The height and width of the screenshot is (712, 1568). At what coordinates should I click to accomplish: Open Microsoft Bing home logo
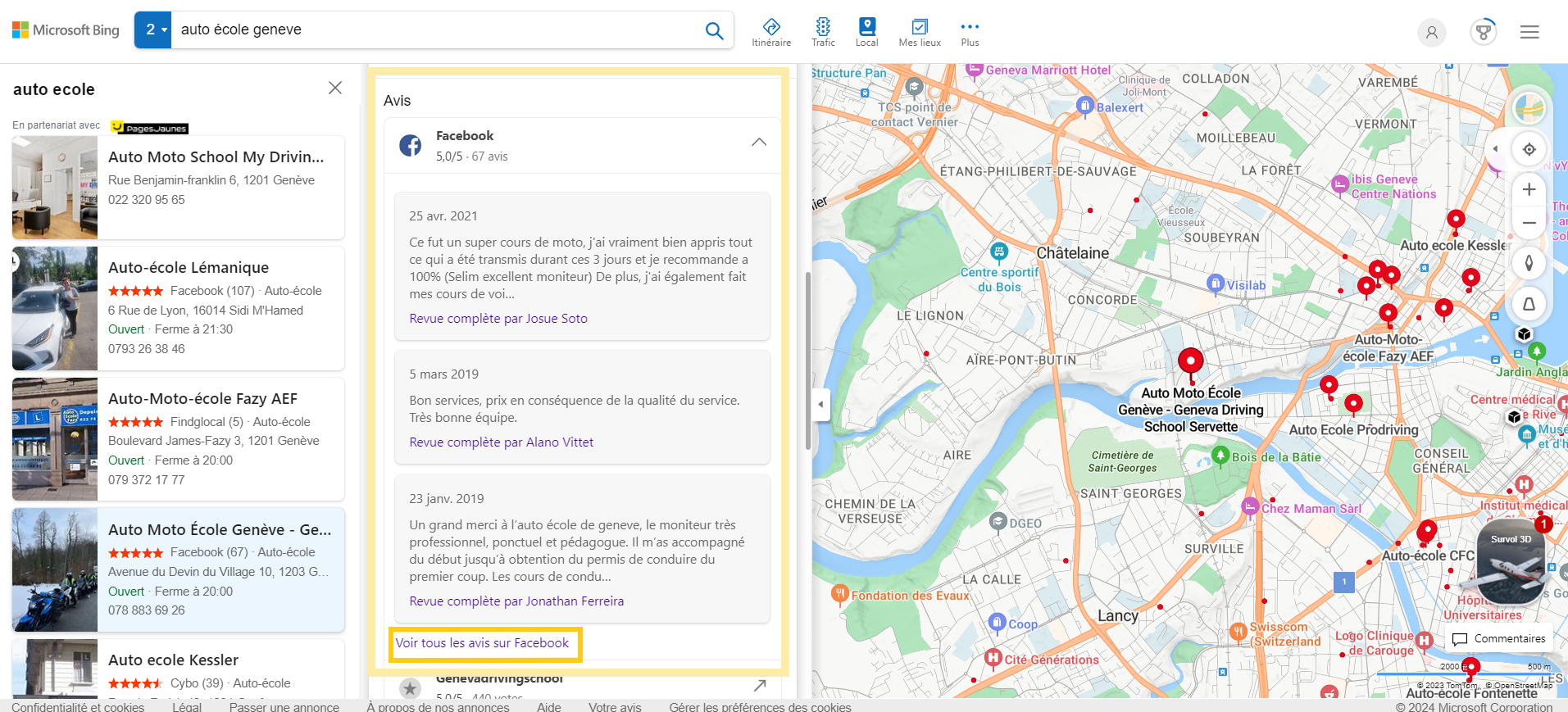point(66,30)
